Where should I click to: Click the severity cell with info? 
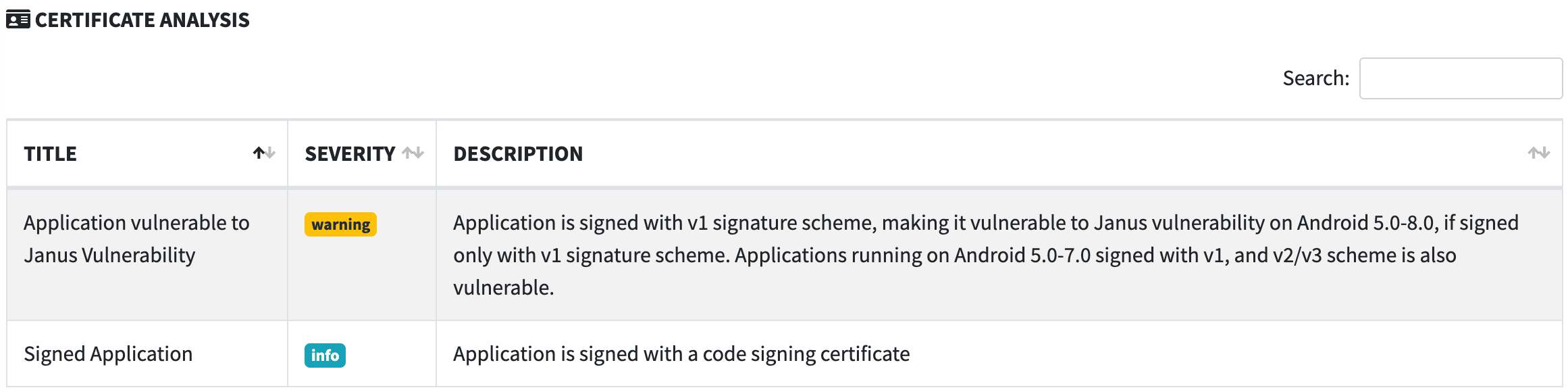(x=362, y=354)
